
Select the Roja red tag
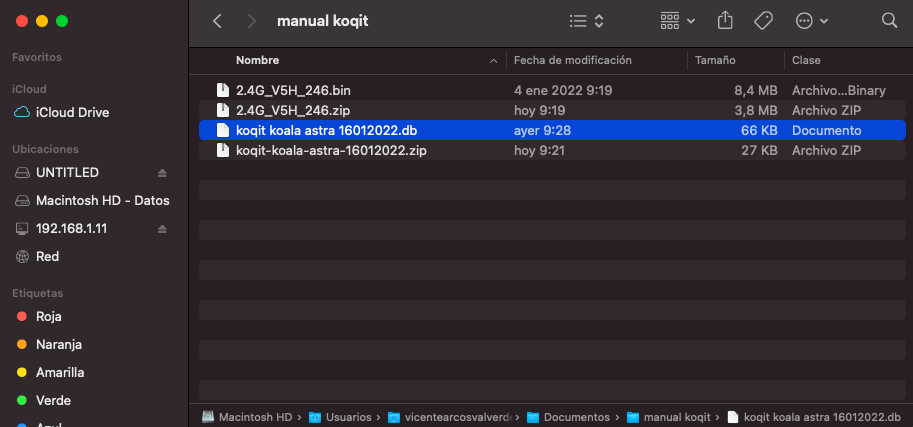pos(48,317)
